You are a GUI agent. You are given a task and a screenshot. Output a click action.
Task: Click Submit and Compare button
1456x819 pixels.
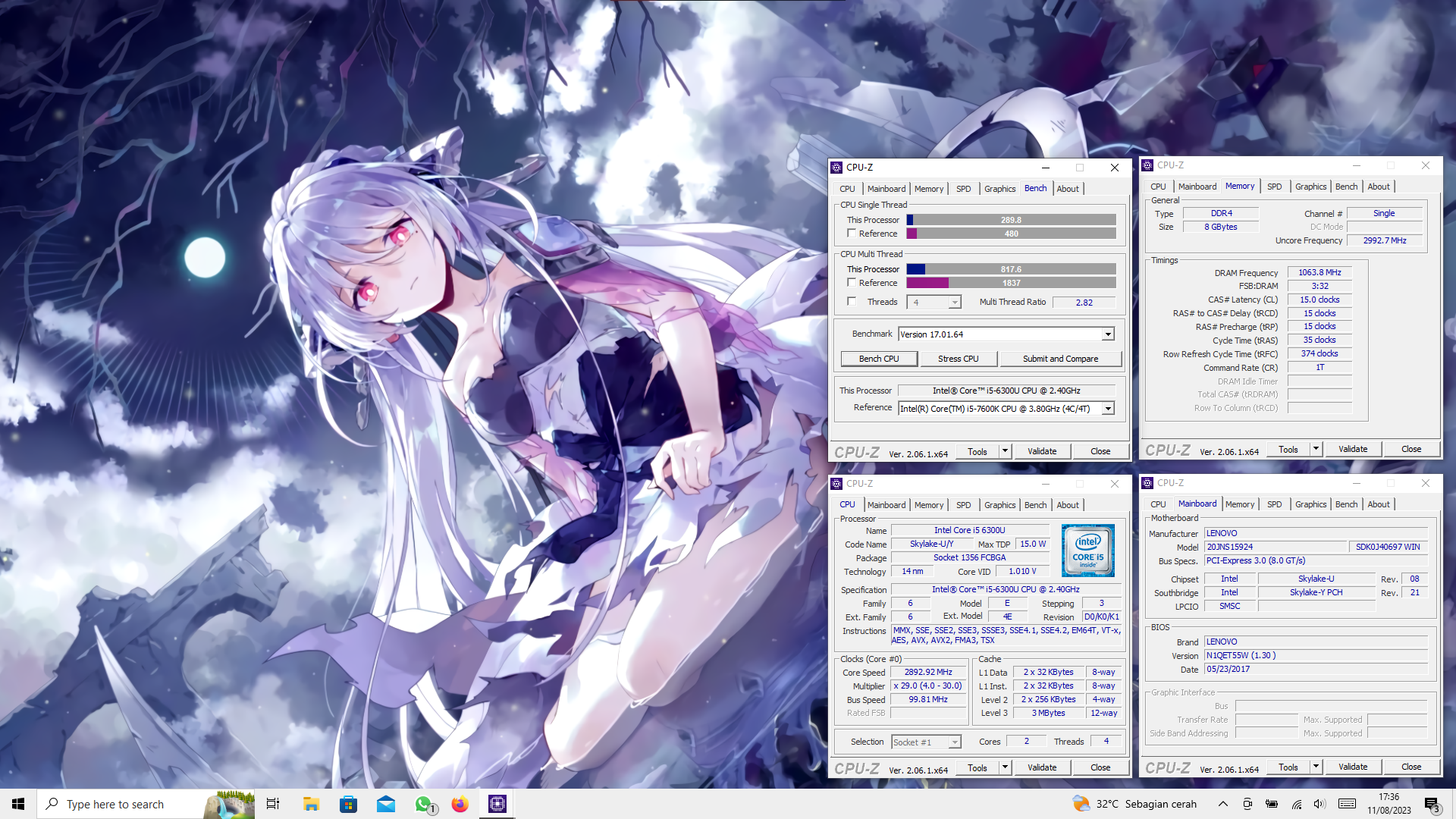point(1060,359)
